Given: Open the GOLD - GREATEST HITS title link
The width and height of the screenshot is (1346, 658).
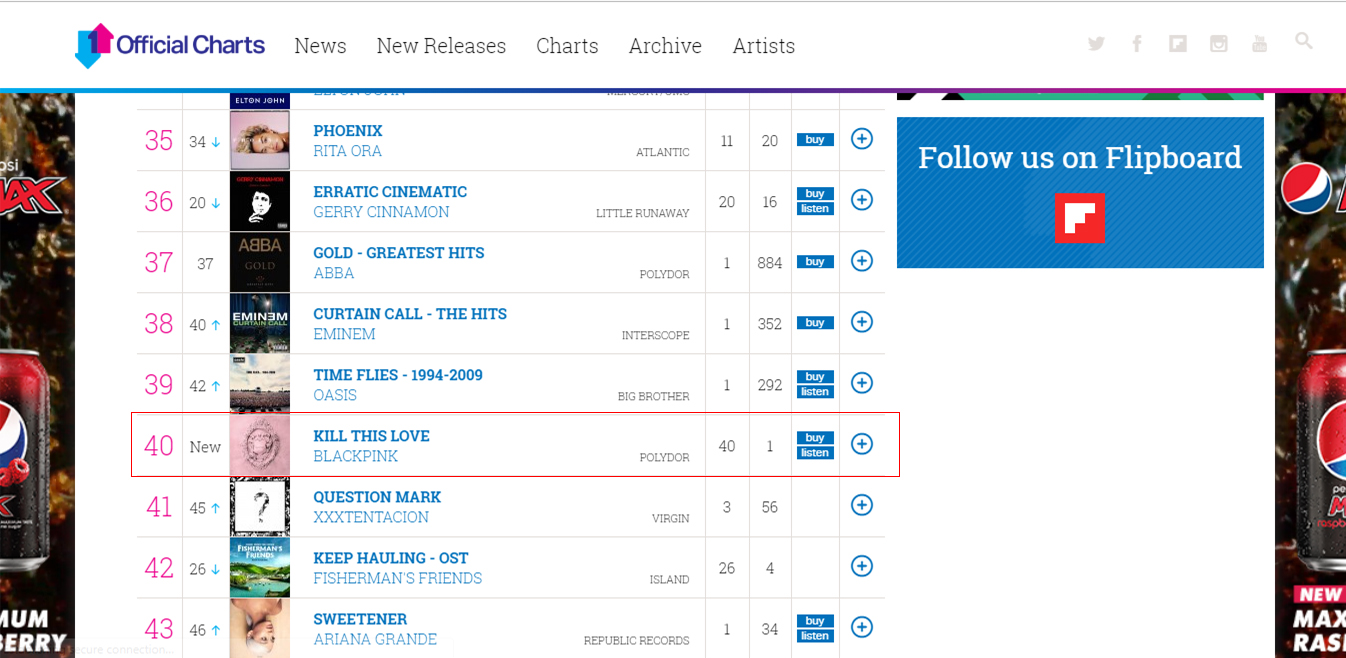Looking at the screenshot, I should click(399, 253).
